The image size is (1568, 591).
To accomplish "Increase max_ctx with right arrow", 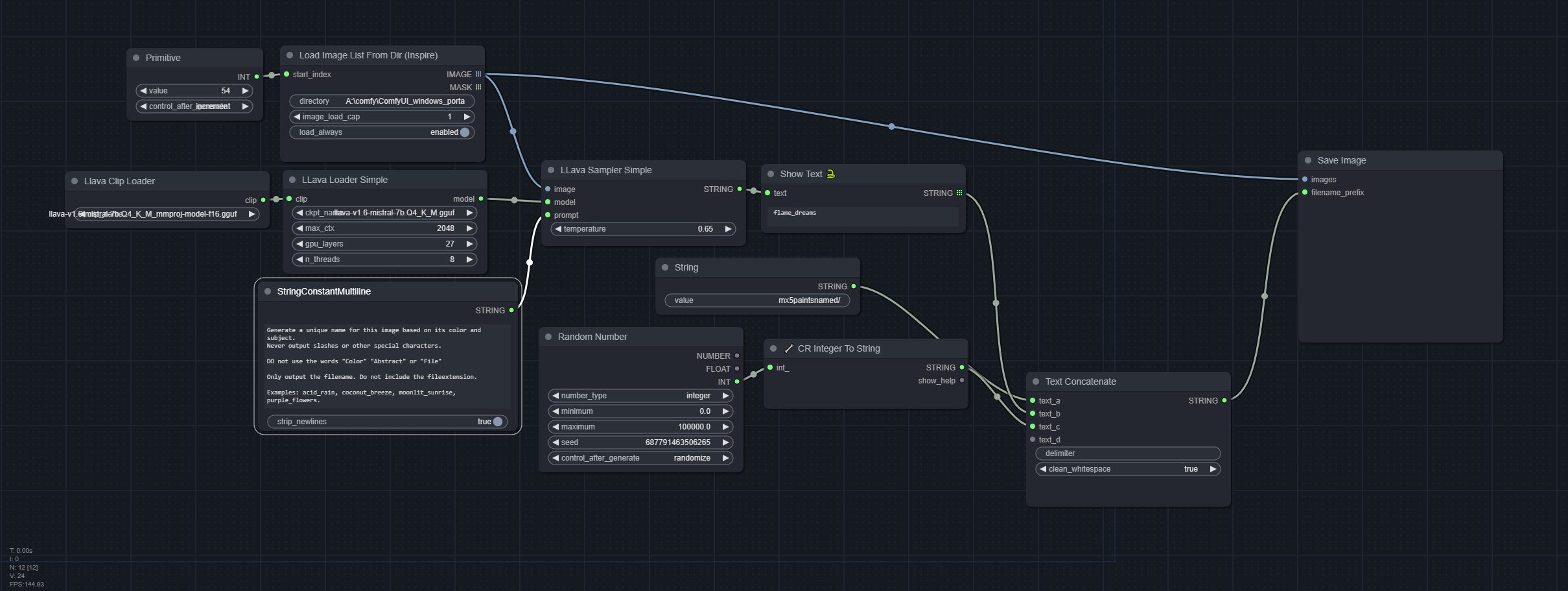I will [469, 228].
